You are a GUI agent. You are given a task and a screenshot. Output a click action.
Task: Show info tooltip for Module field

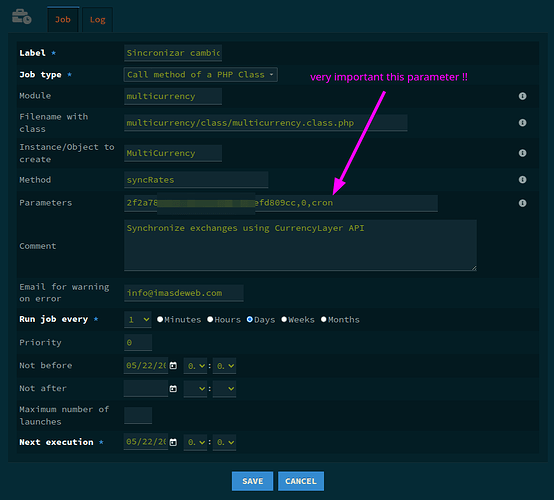522,96
